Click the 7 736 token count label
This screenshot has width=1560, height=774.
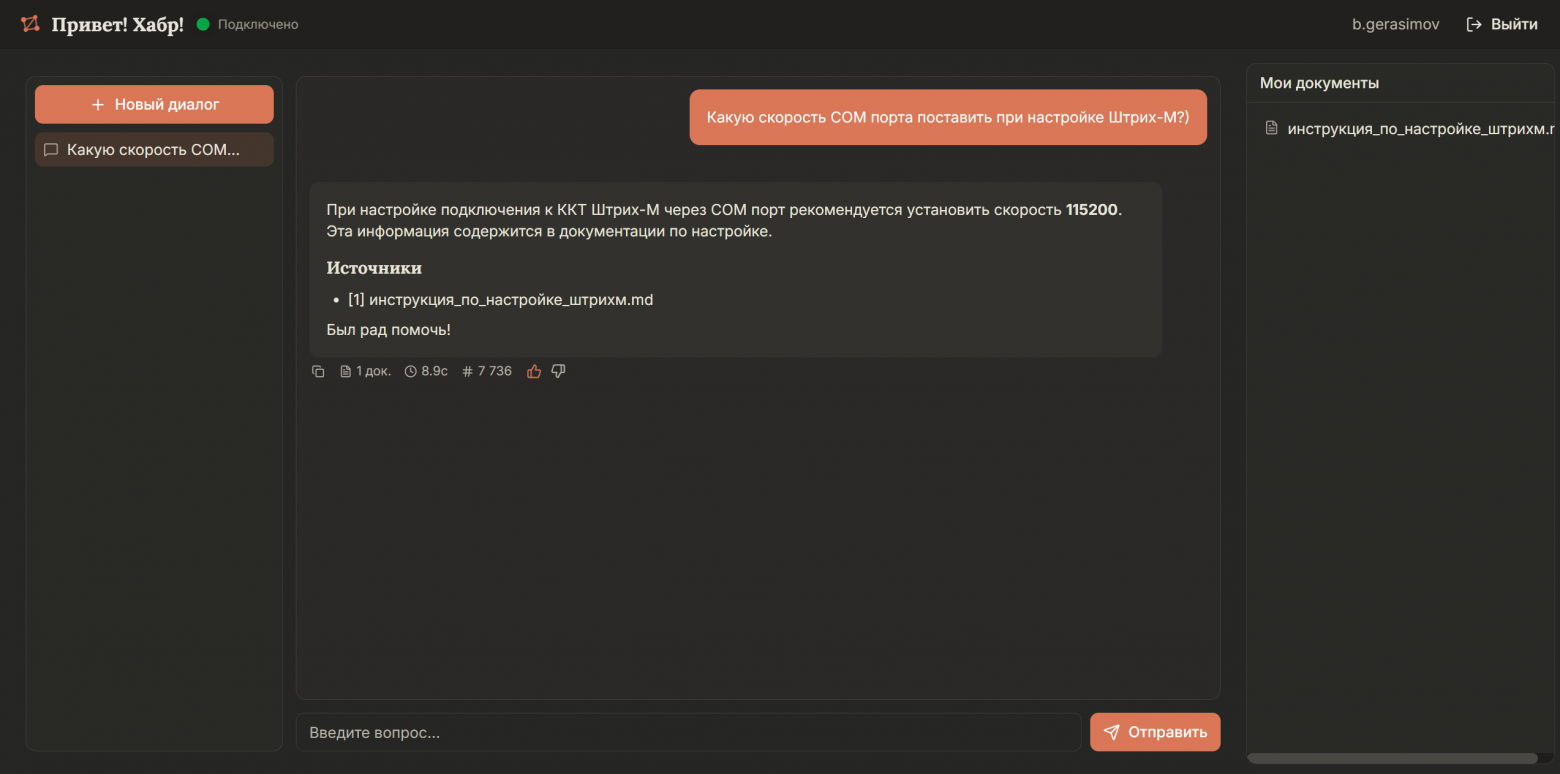[495, 371]
